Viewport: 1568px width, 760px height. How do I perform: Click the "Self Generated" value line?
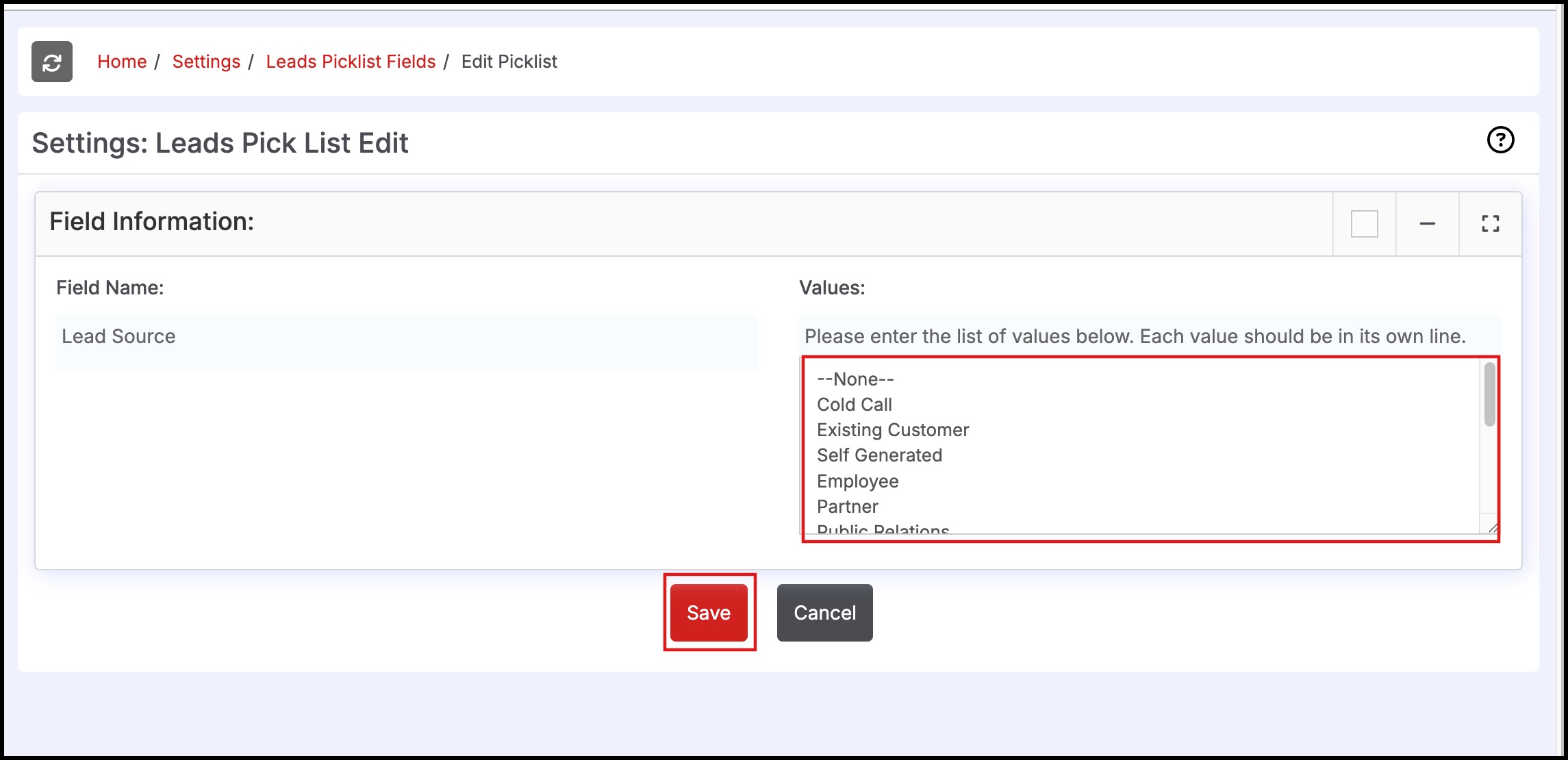(879, 455)
